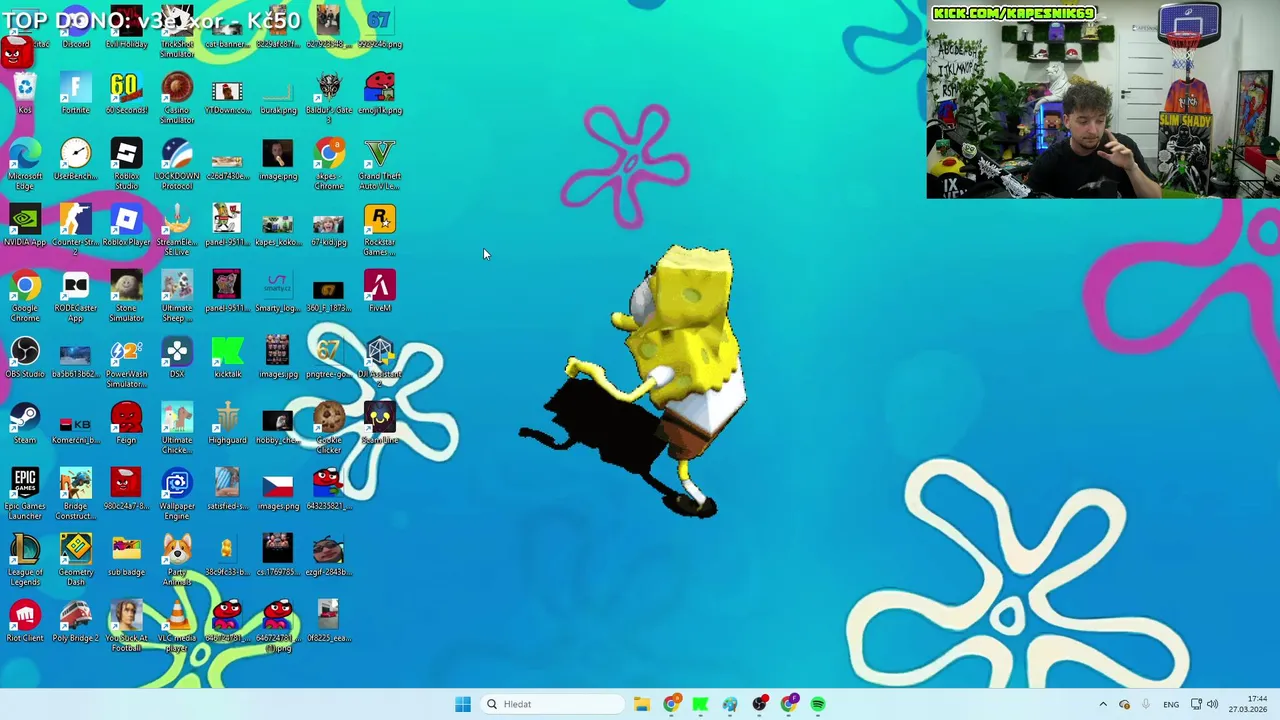Launch League of Legends shortcut
Image resolution: width=1280 pixels, height=720 pixels.
coord(25,561)
